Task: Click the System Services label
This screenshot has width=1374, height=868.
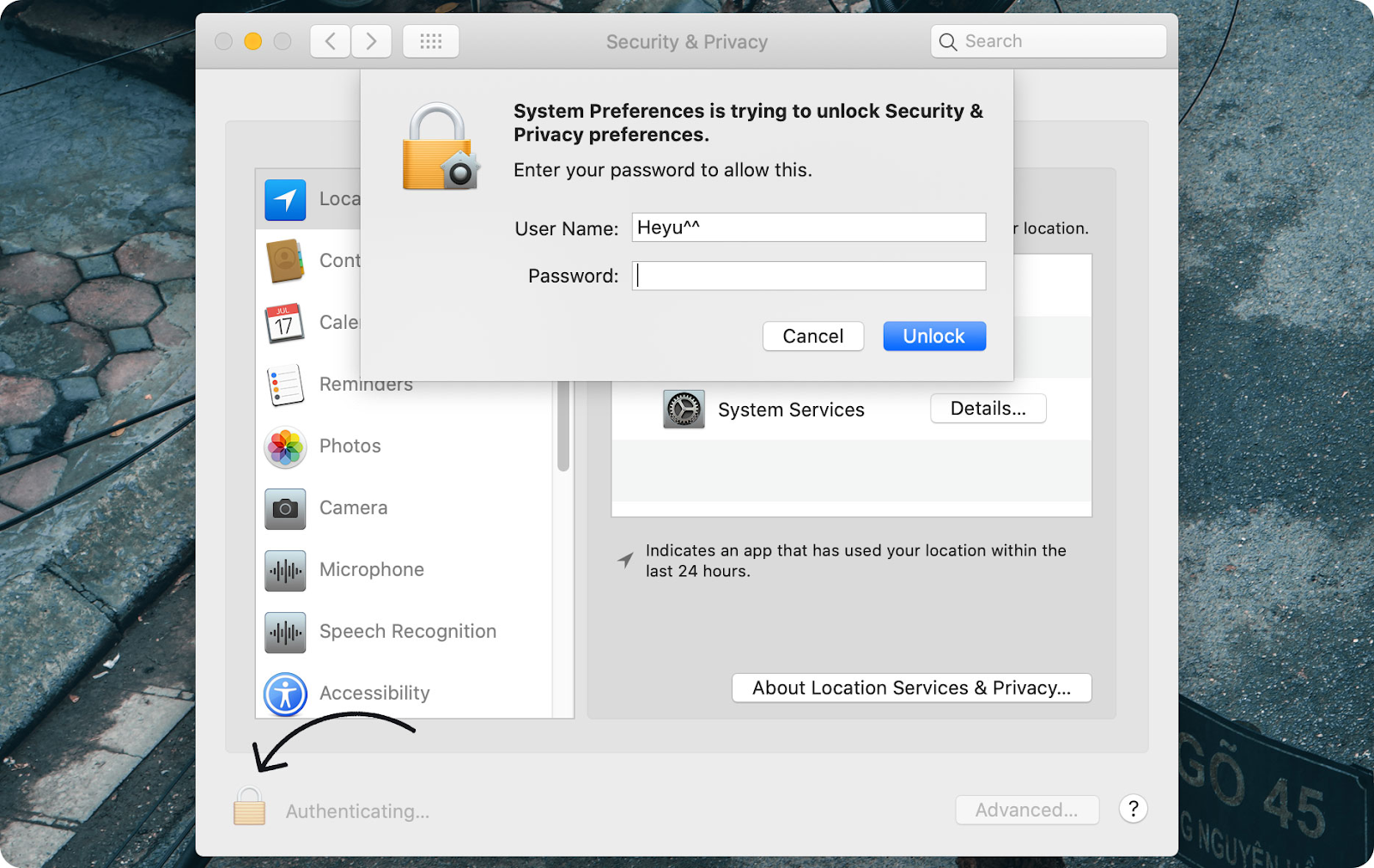Action: click(x=792, y=410)
